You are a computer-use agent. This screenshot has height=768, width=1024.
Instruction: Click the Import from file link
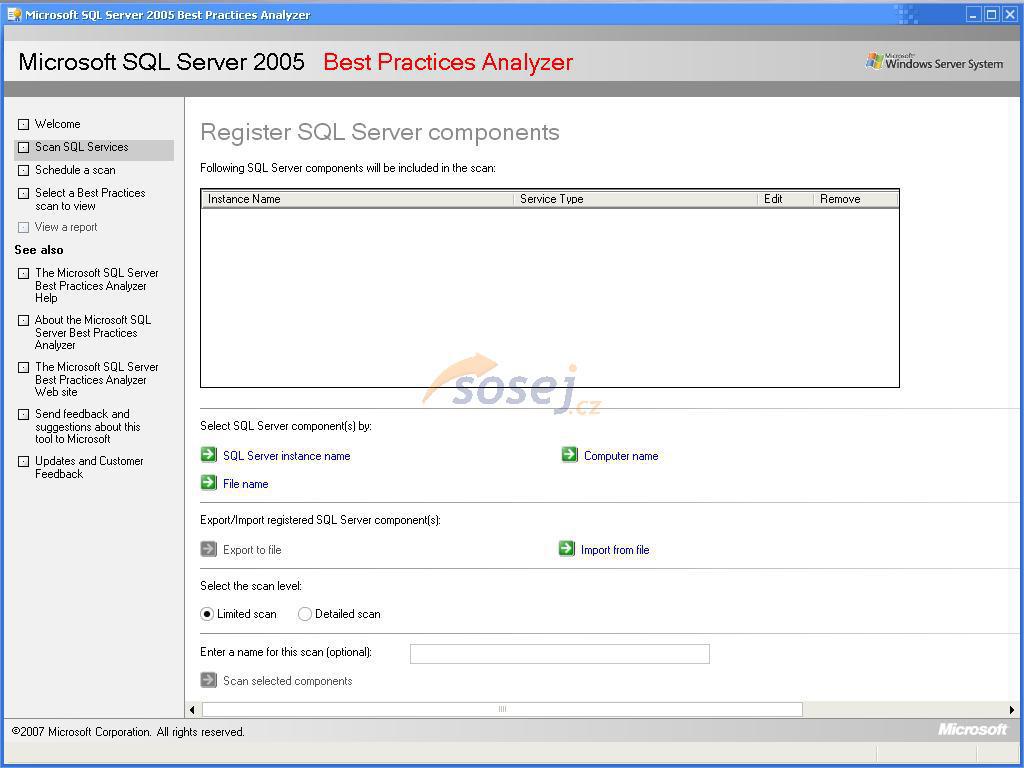[615, 550]
